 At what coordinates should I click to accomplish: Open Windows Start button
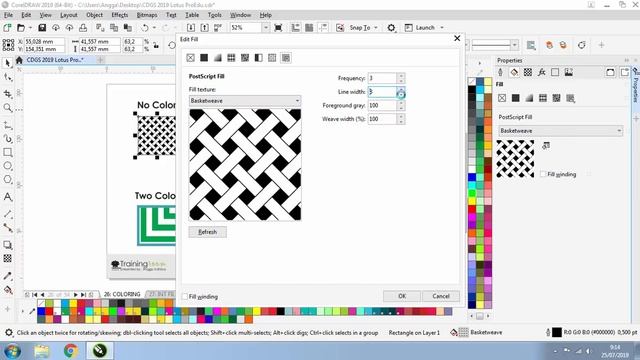[12, 351]
